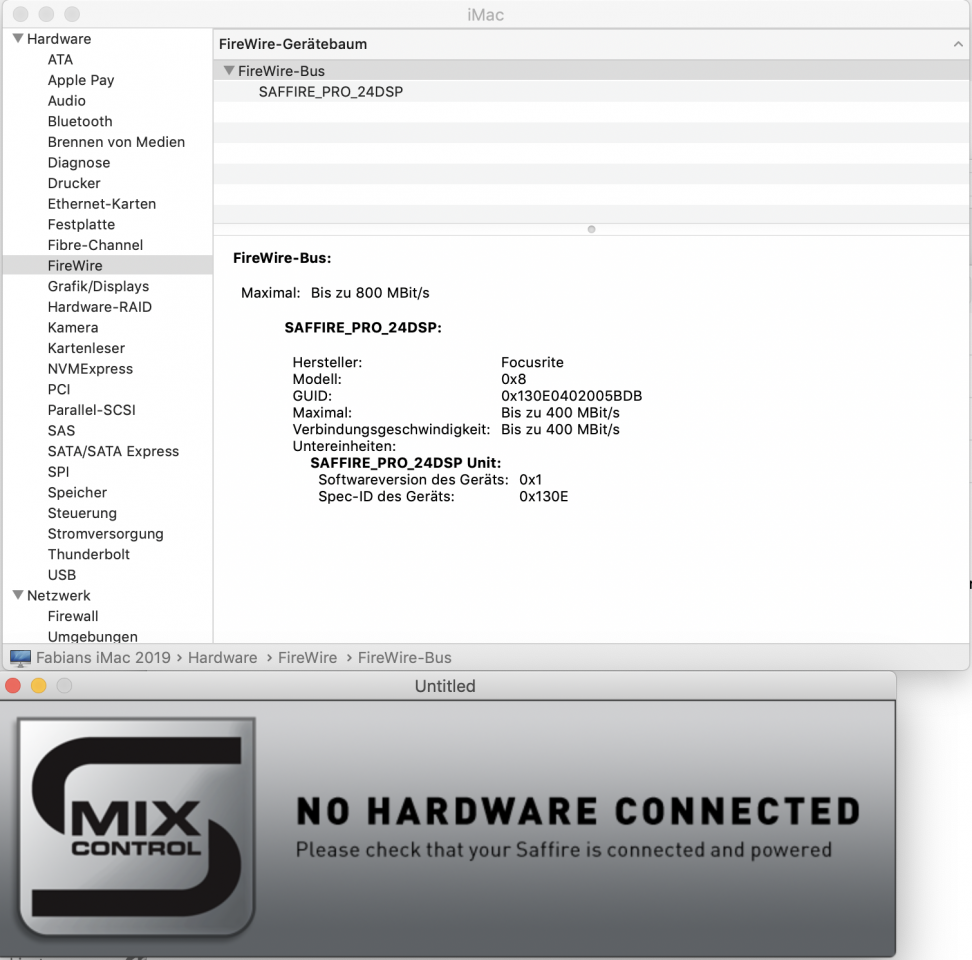
Task: Click the Spec-ID value 0x130E
Action: tap(543, 496)
